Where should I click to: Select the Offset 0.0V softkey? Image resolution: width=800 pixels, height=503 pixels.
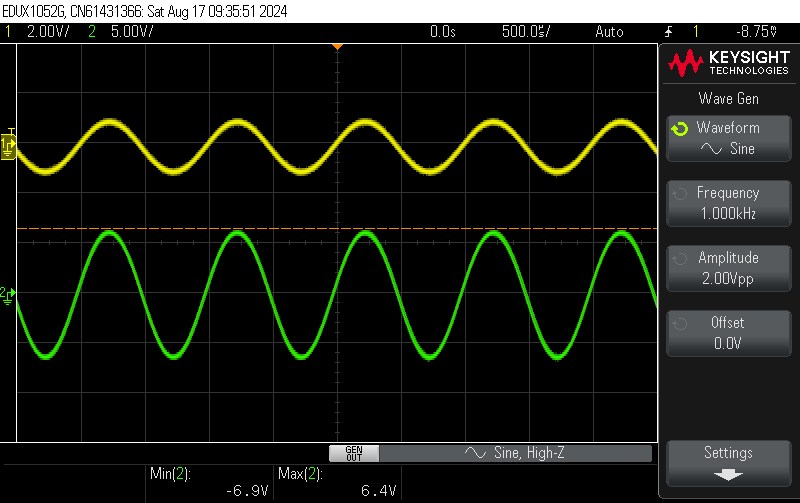pos(727,333)
